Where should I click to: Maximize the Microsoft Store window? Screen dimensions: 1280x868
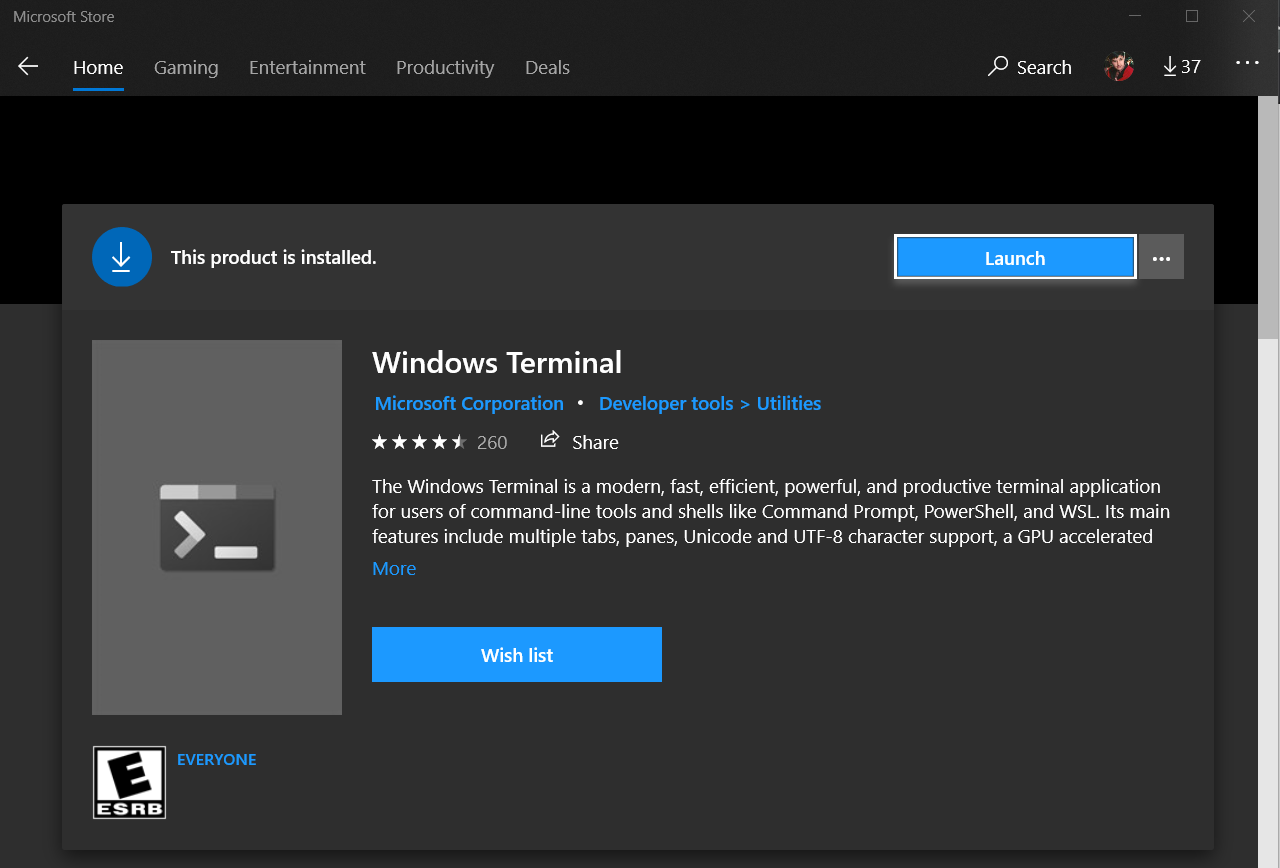click(x=1191, y=16)
